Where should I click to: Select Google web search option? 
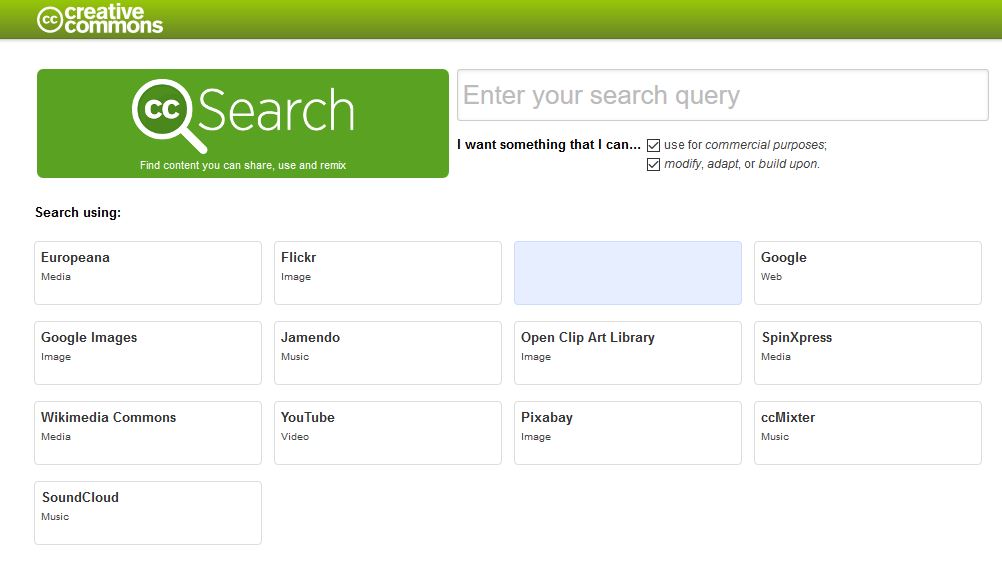point(868,272)
